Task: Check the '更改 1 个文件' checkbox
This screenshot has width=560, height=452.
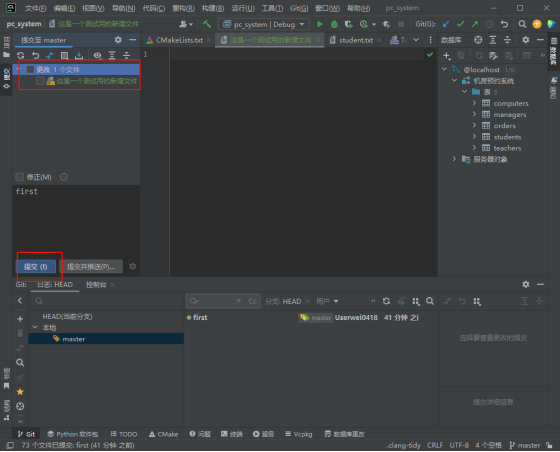Action: click(x=31, y=70)
